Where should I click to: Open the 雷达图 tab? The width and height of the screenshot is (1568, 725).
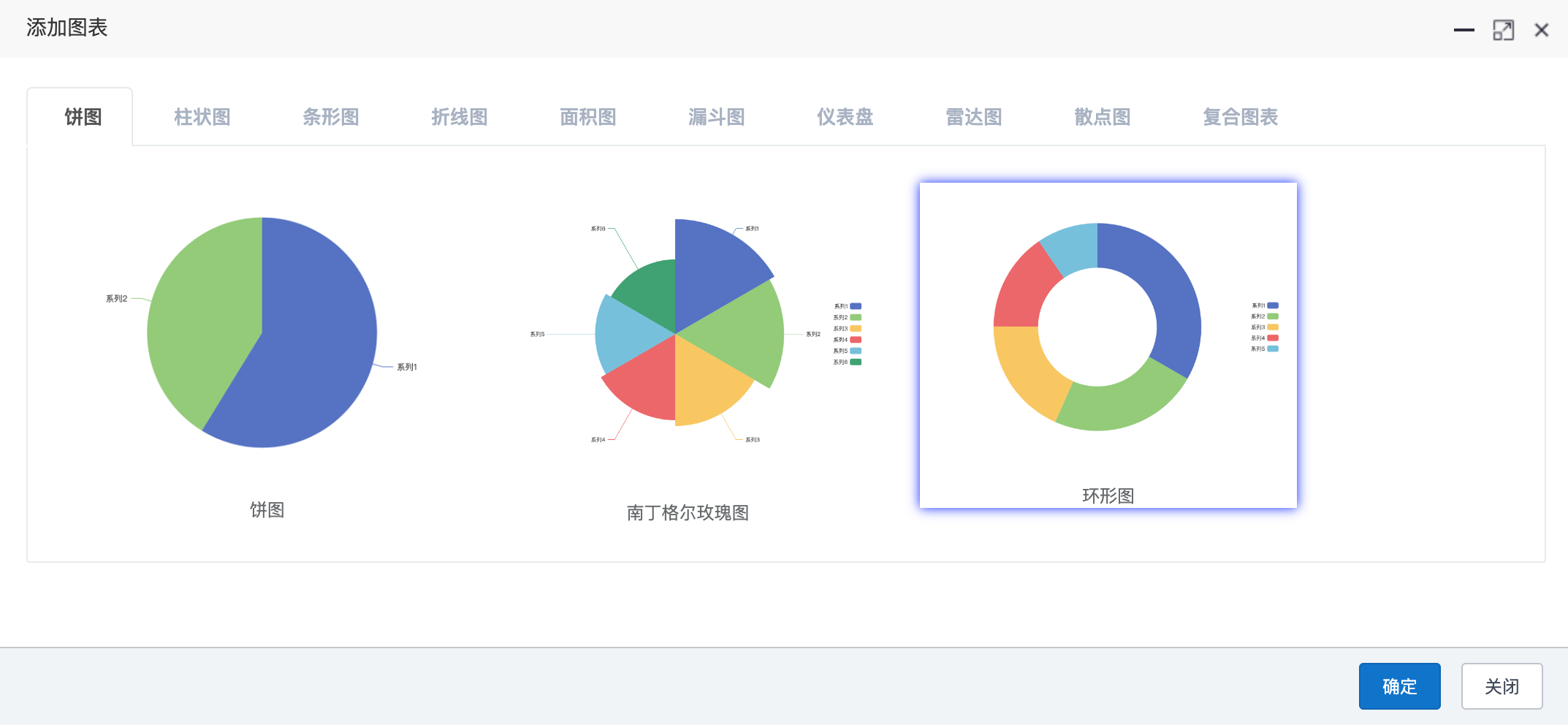pyautogui.click(x=974, y=117)
